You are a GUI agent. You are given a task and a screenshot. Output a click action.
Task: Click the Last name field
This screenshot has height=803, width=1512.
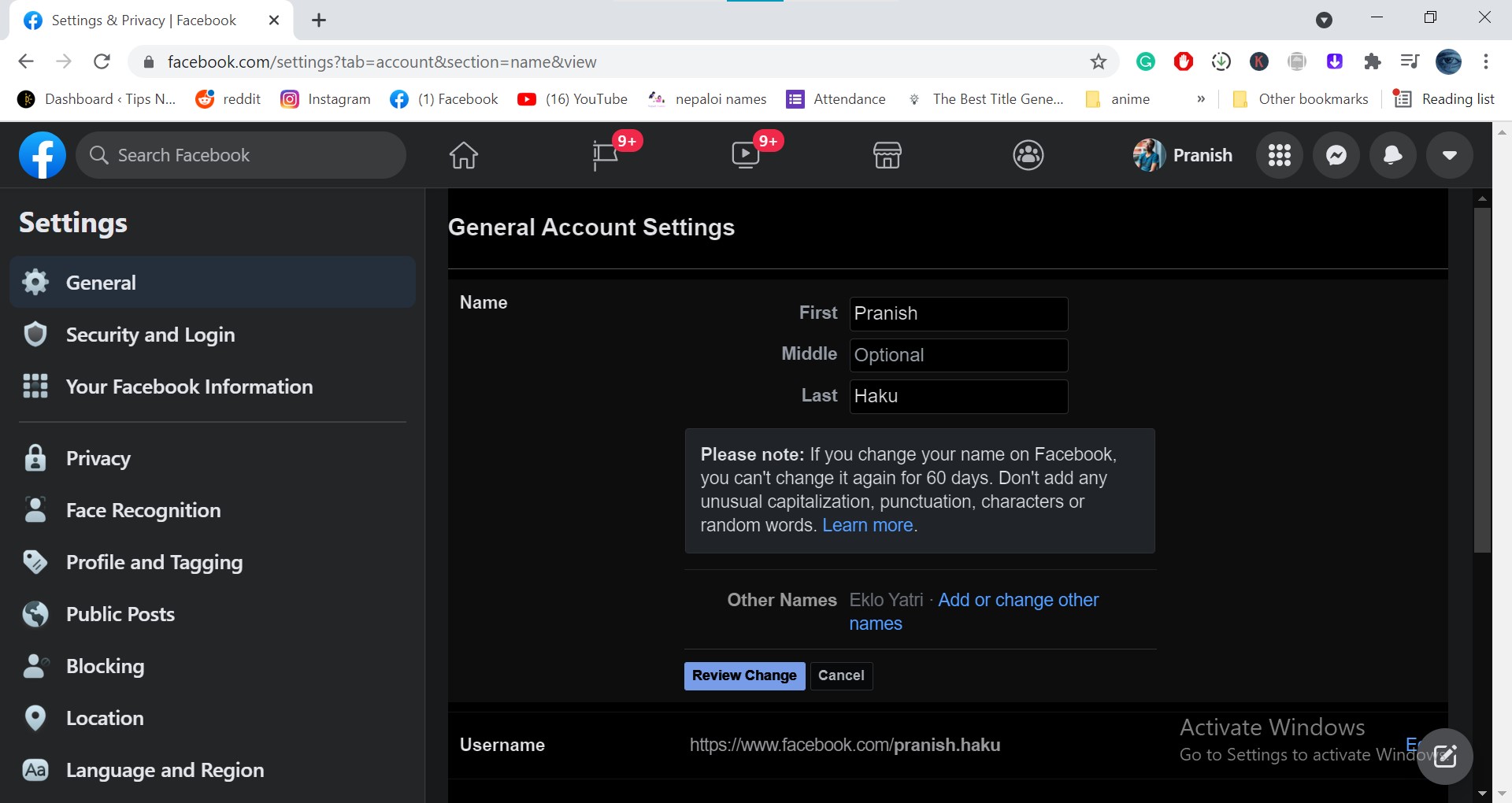click(958, 396)
